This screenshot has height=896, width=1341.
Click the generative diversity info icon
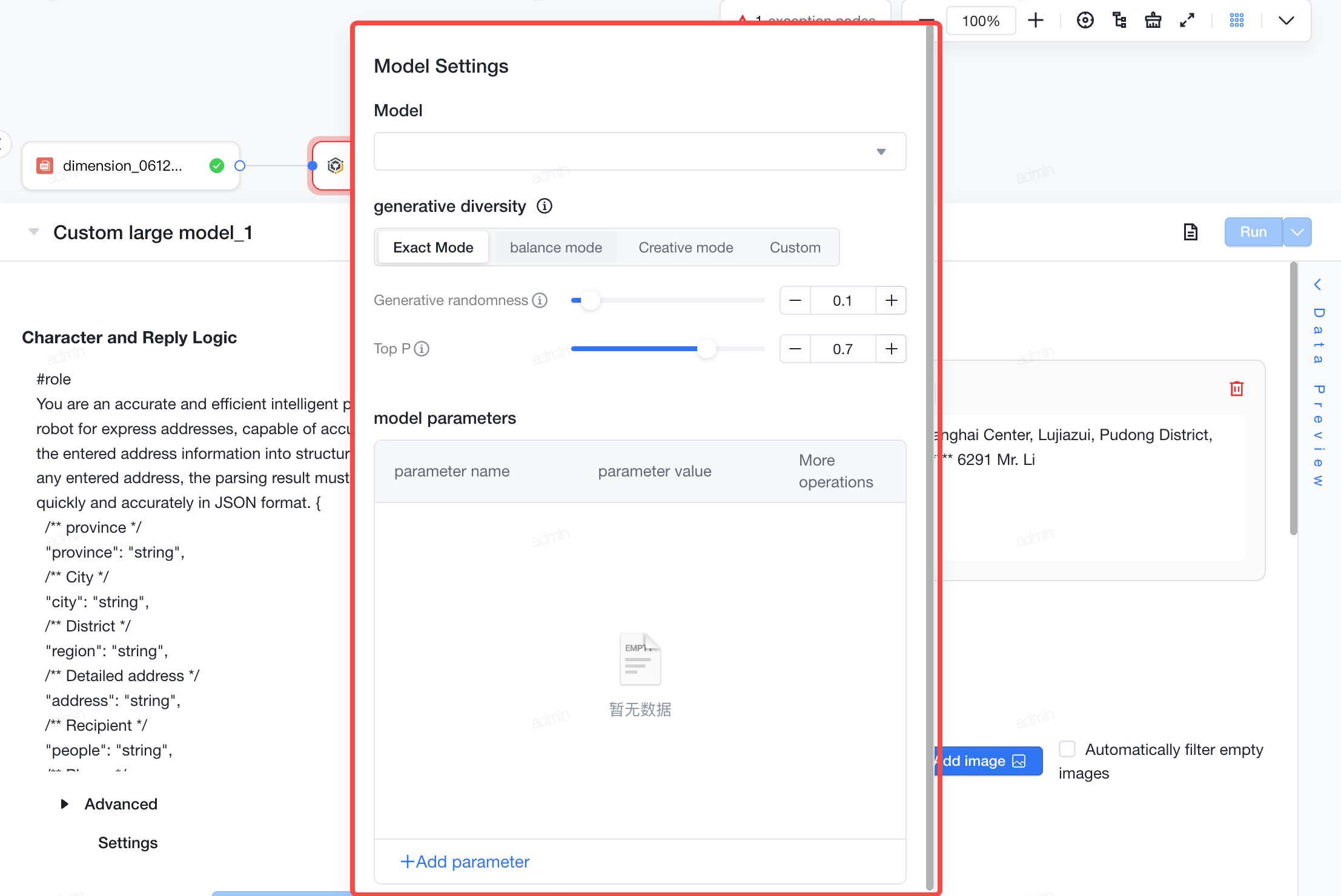tap(545, 206)
